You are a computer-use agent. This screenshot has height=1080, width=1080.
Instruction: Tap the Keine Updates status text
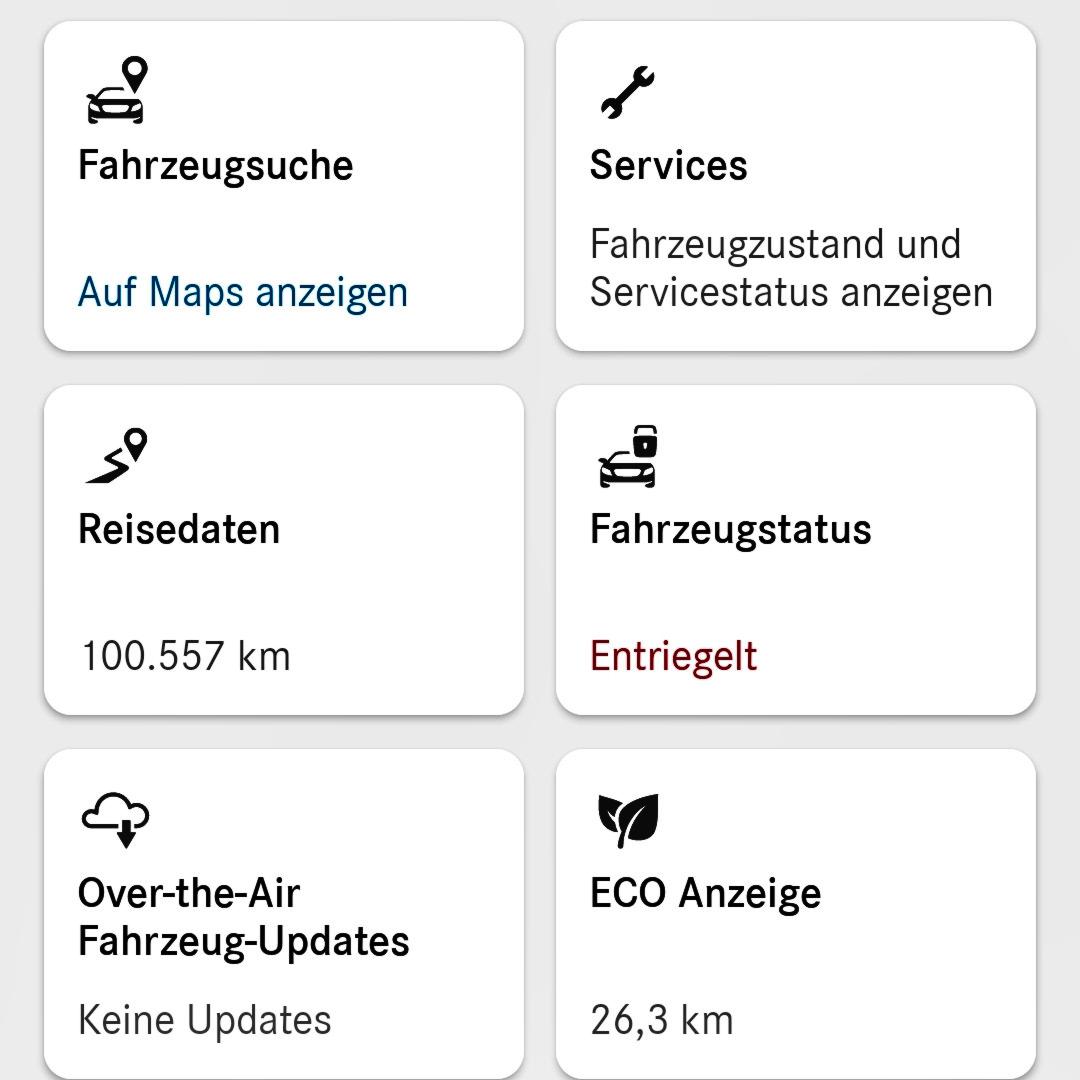(204, 1021)
